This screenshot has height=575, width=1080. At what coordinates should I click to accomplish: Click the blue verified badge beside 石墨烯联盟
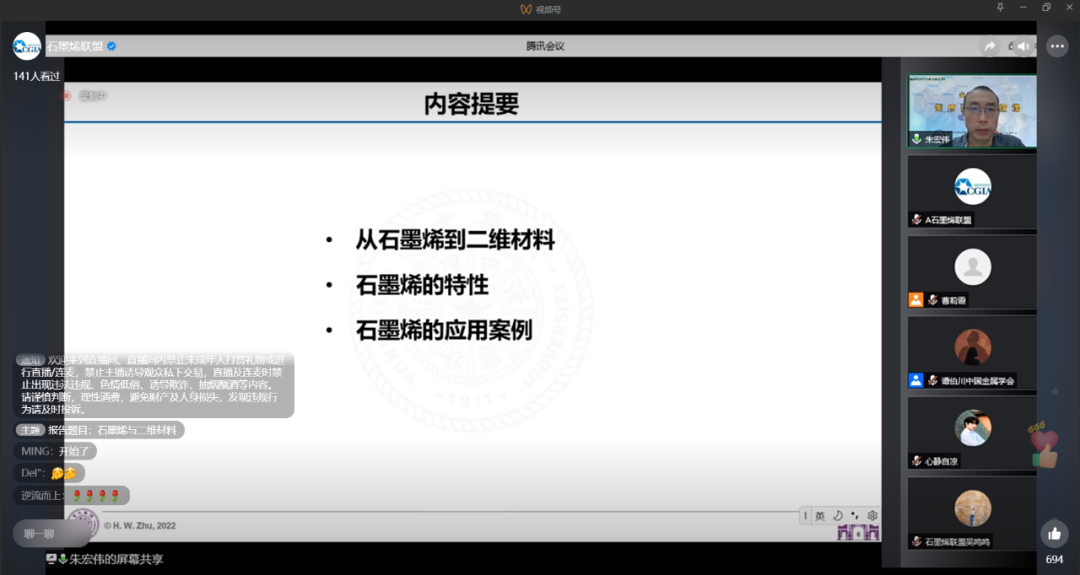112,46
